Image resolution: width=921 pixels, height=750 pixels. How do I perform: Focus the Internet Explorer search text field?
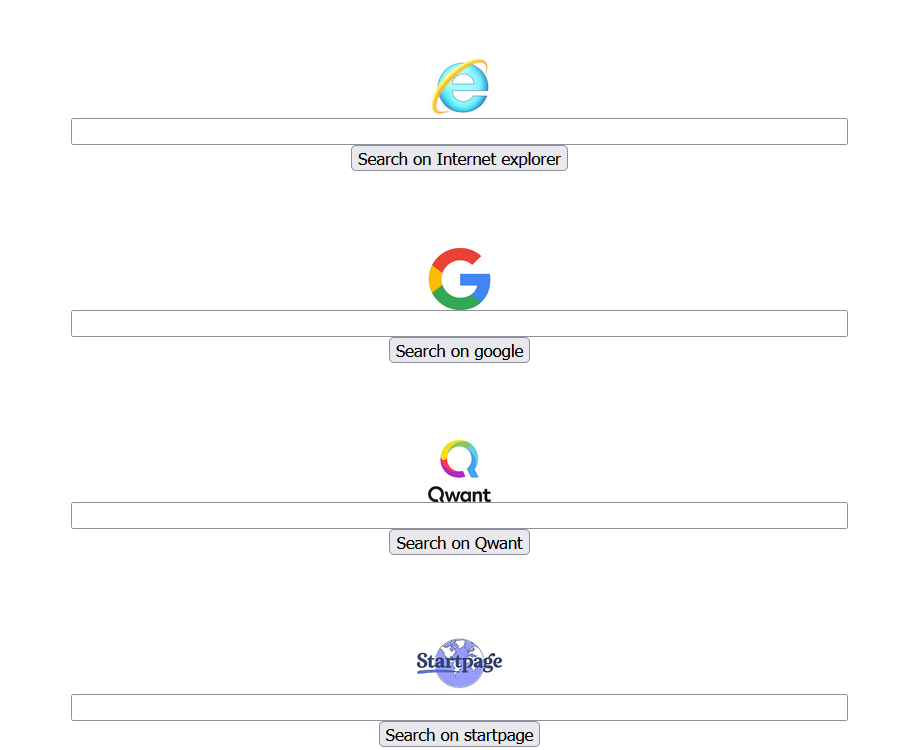pos(459,132)
